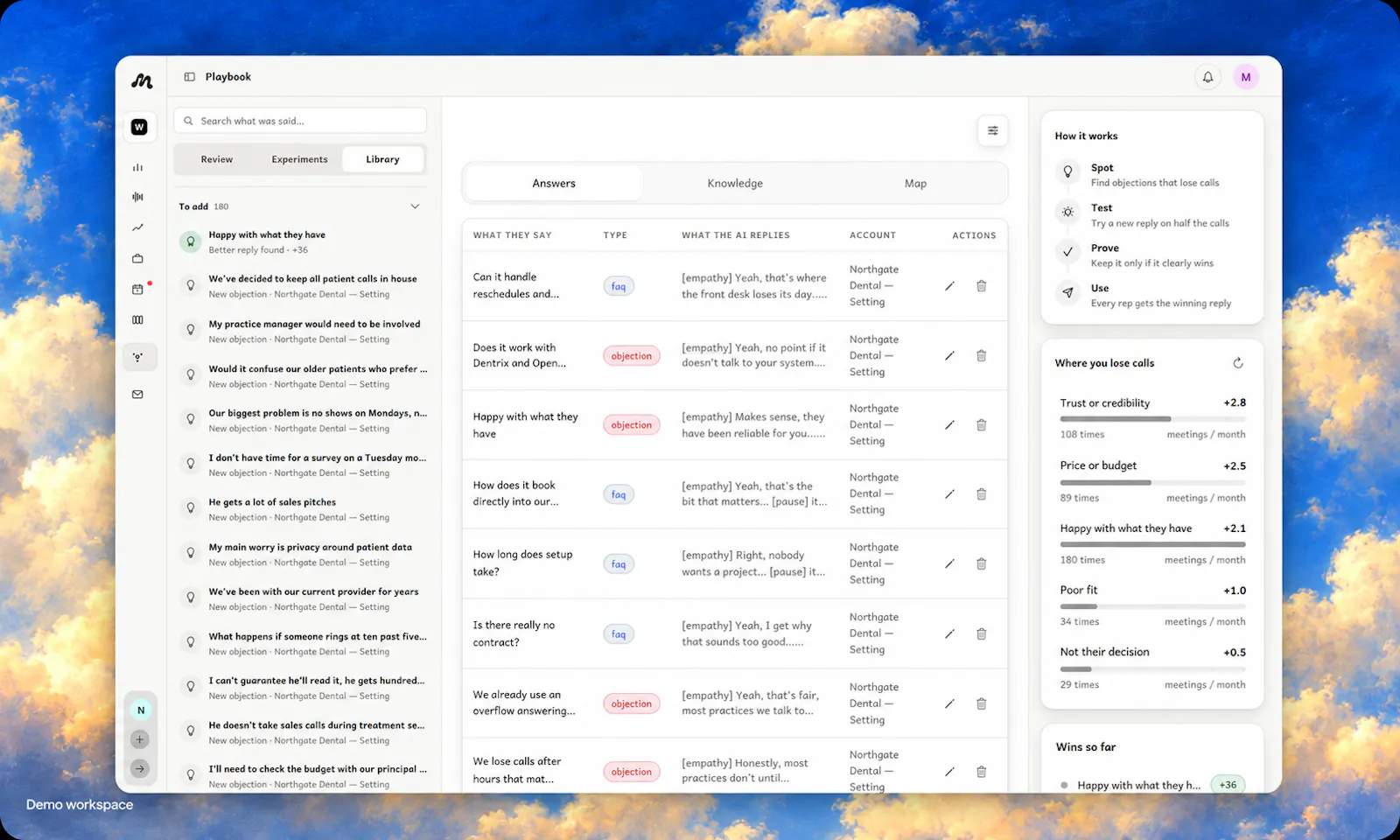Open 'What happens if someone rings' objection
This screenshot has width=1400, height=840.
pyautogui.click(x=303, y=644)
